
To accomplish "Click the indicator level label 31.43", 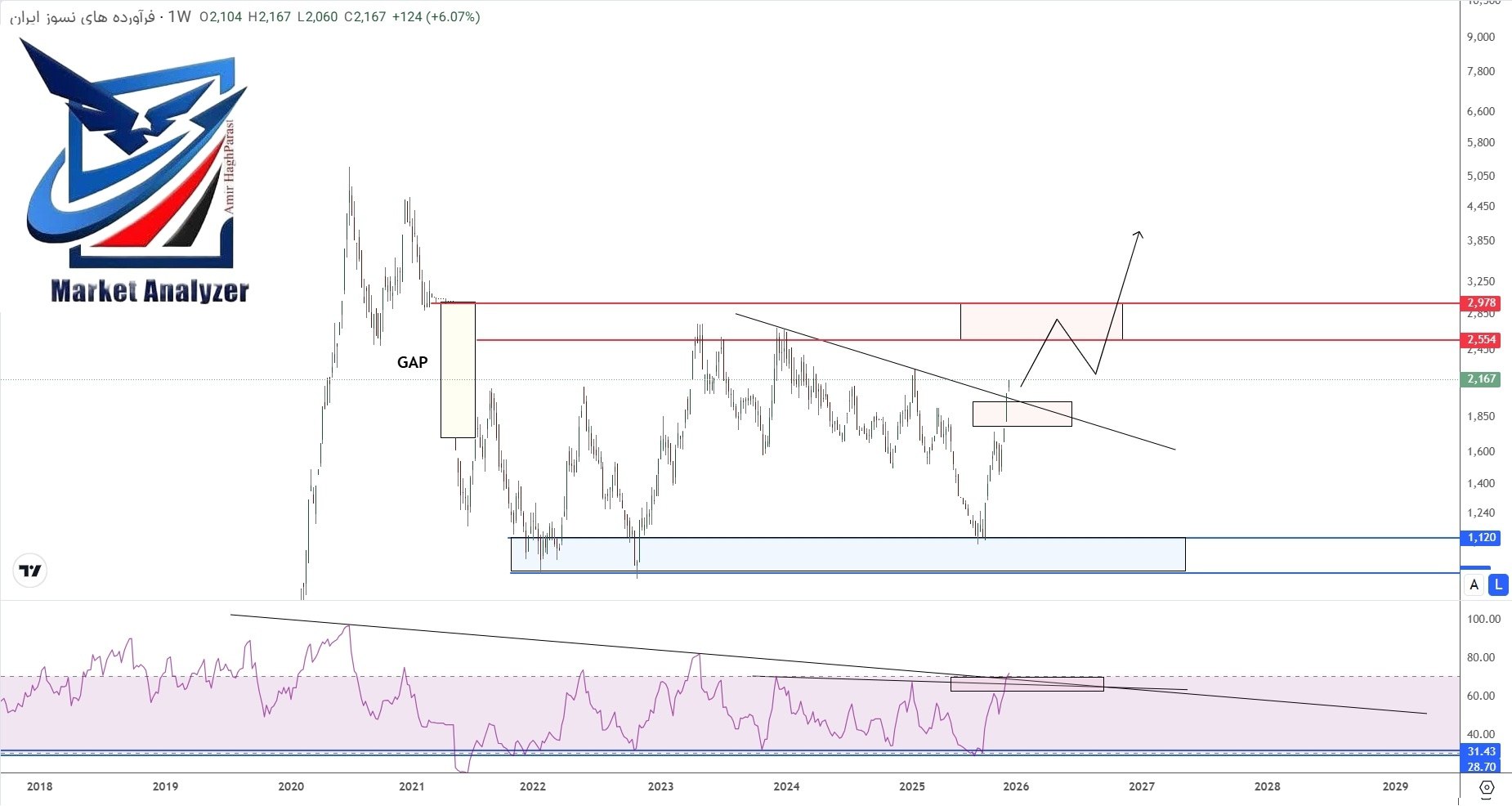I will [1481, 751].
